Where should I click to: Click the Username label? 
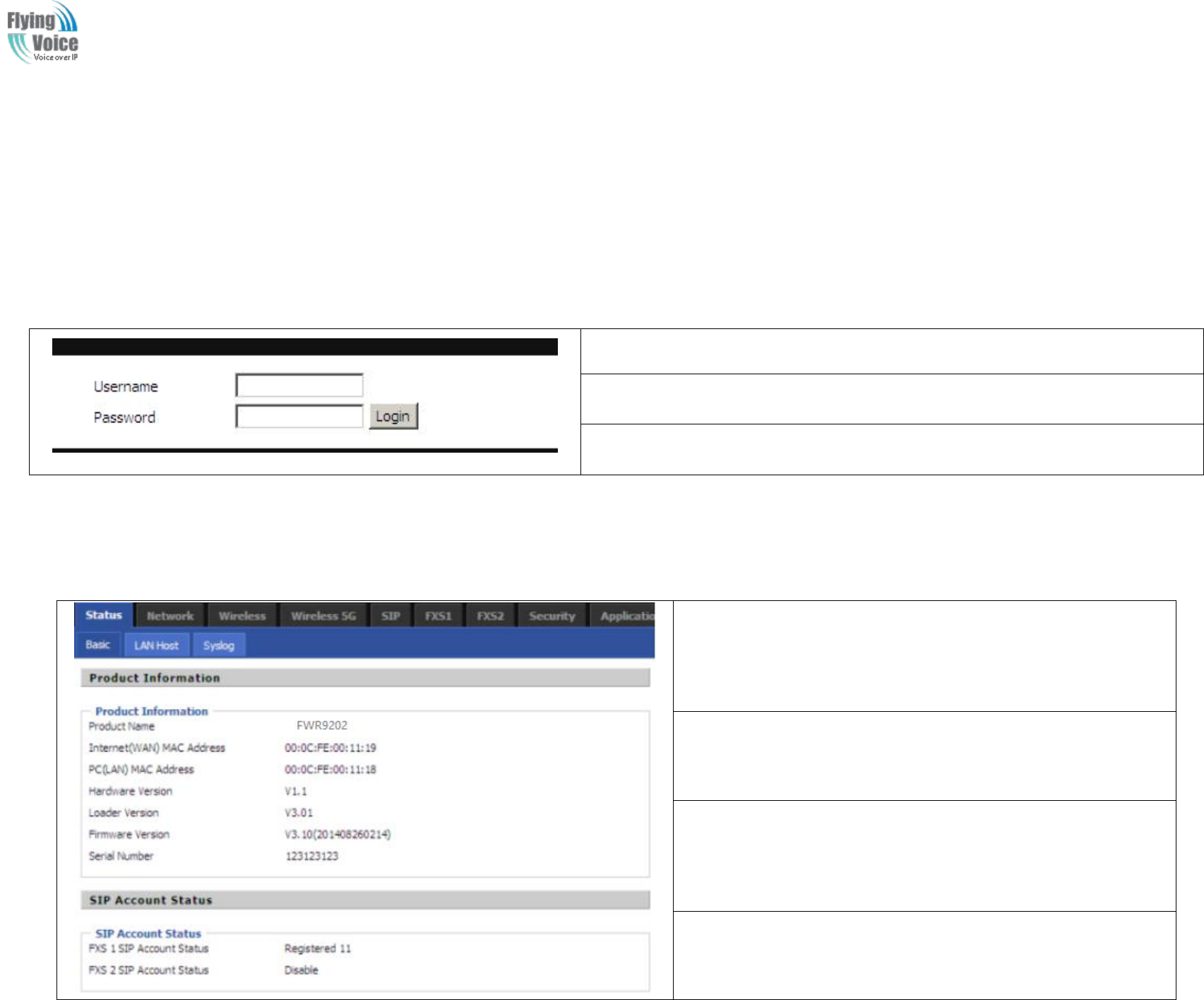126,386
